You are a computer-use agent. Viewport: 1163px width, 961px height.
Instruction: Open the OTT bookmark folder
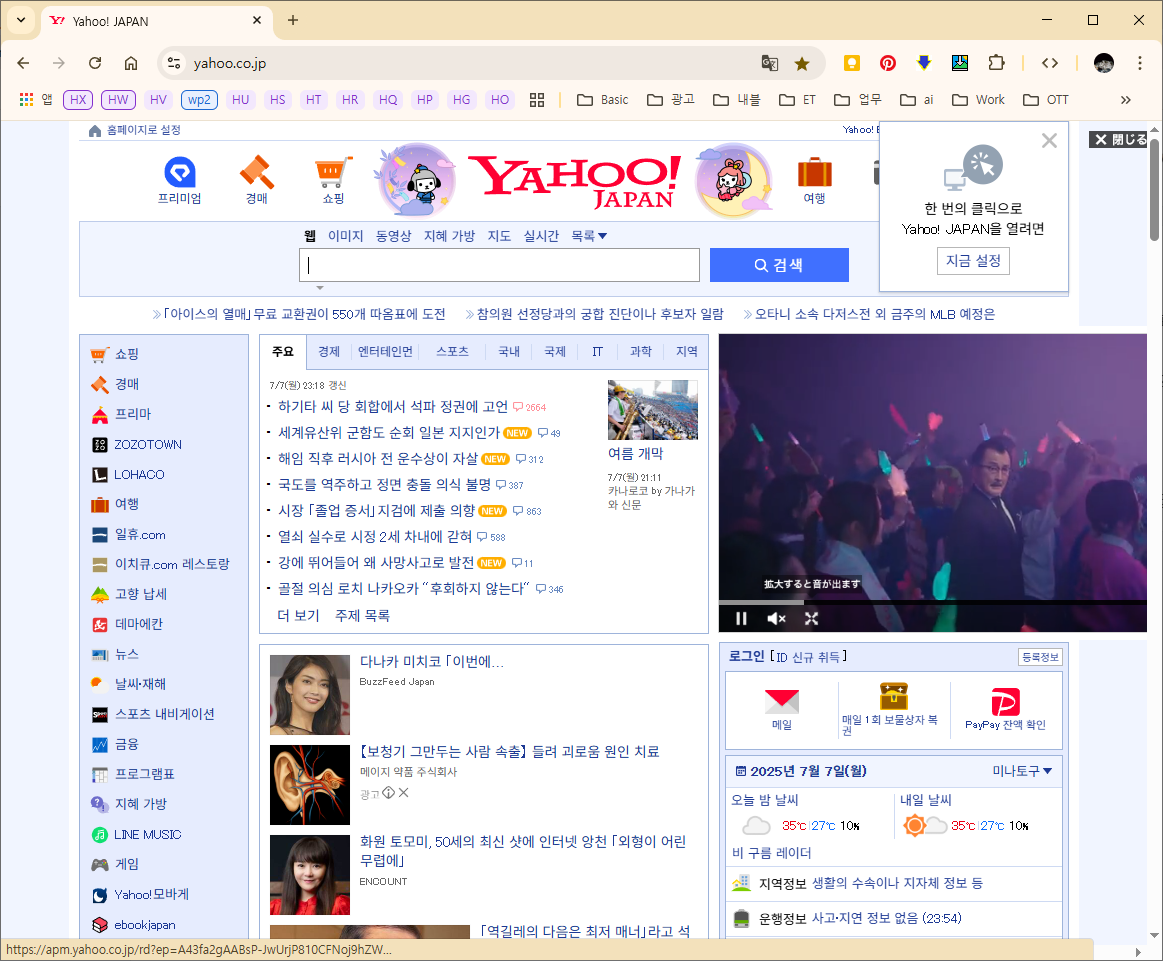[1046, 99]
